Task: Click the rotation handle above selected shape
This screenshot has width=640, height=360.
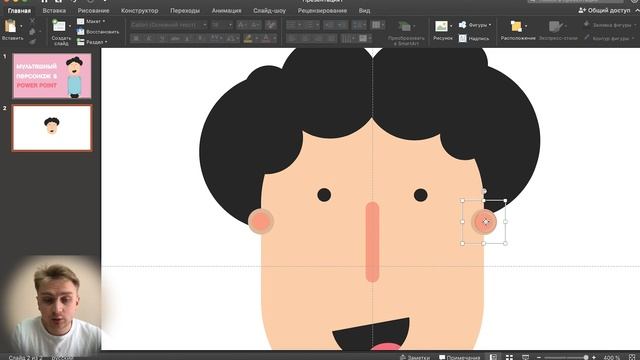Action: pos(484,191)
